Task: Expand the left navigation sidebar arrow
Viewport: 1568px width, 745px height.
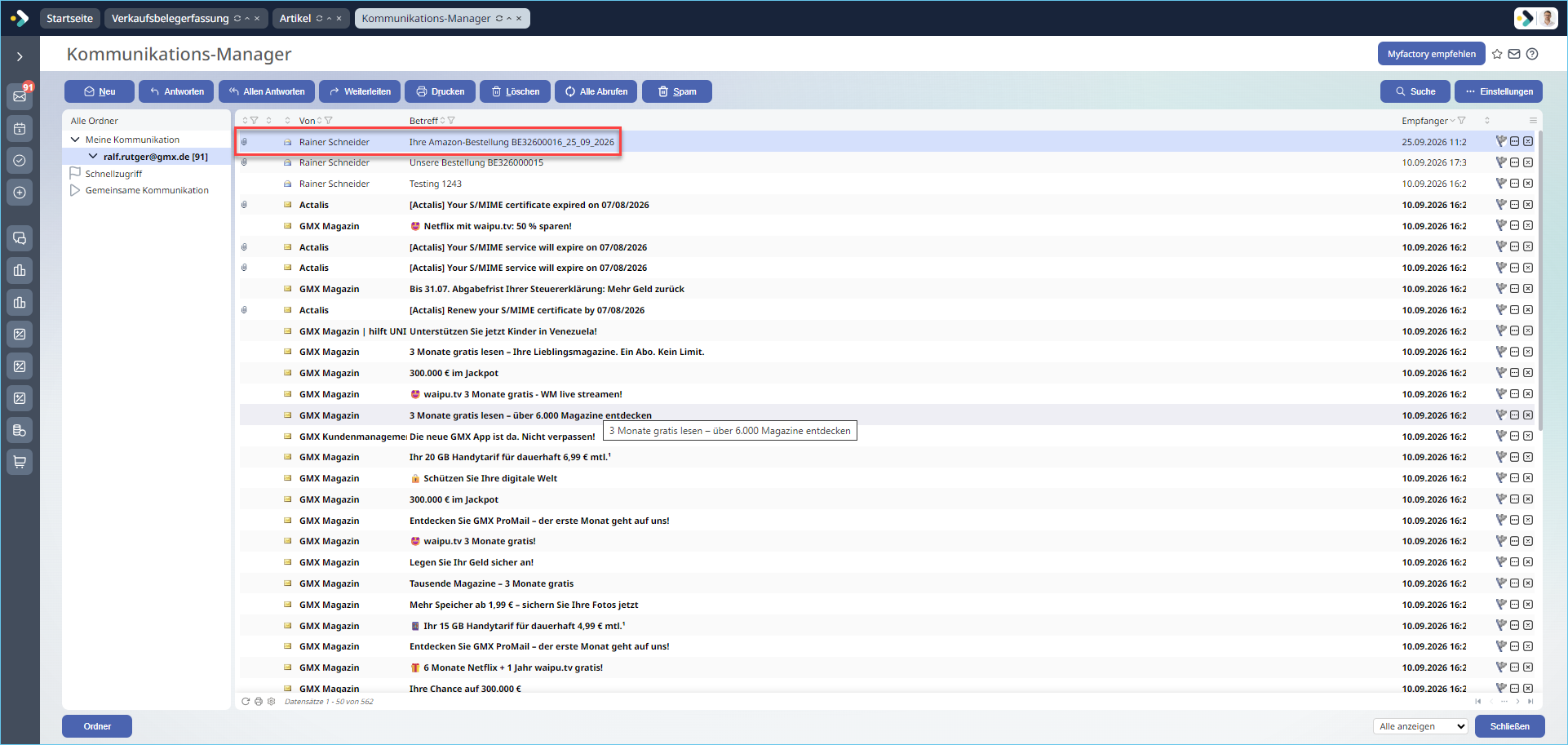Action: click(20, 56)
